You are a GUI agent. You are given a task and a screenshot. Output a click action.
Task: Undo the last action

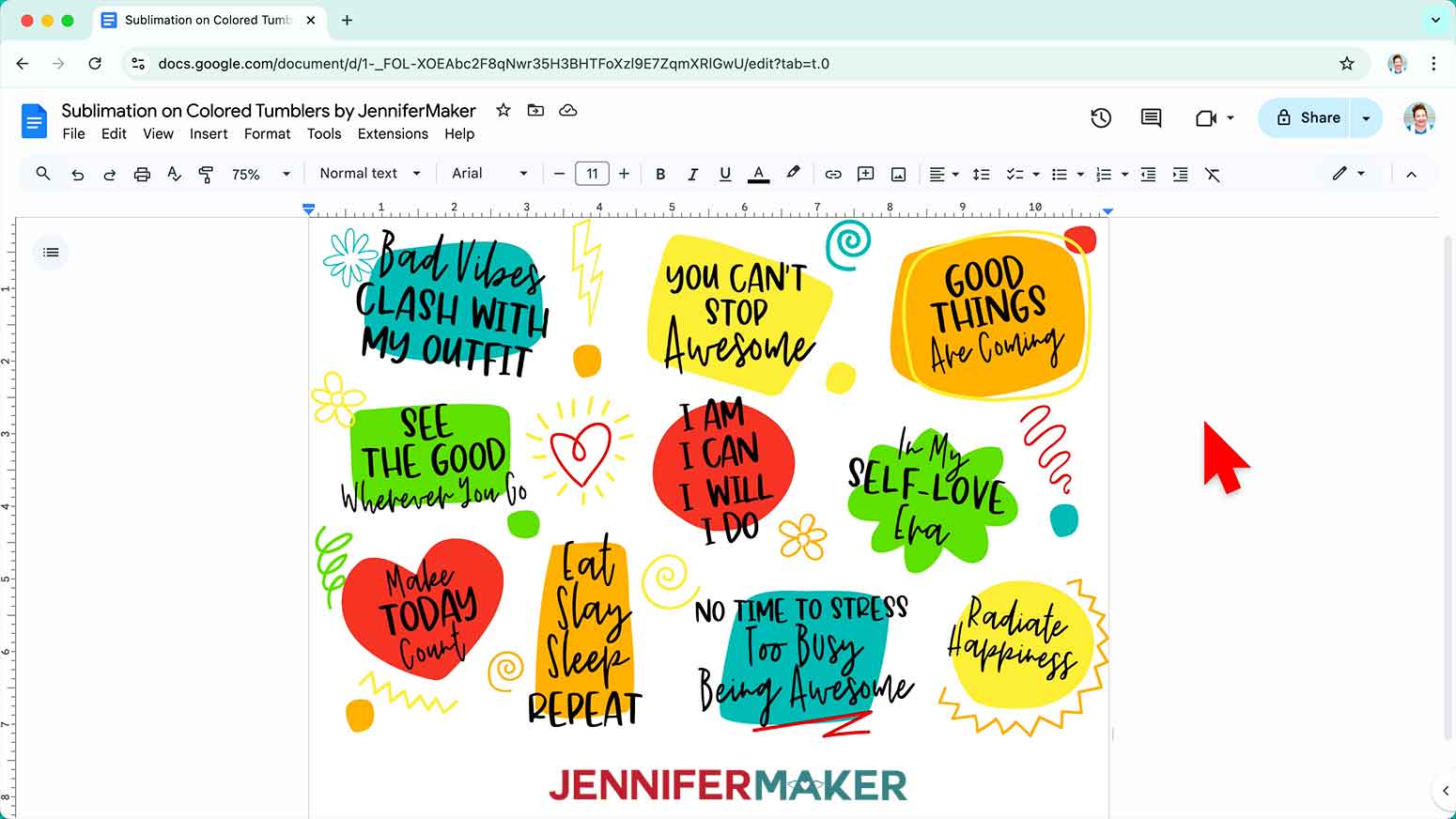point(78,175)
